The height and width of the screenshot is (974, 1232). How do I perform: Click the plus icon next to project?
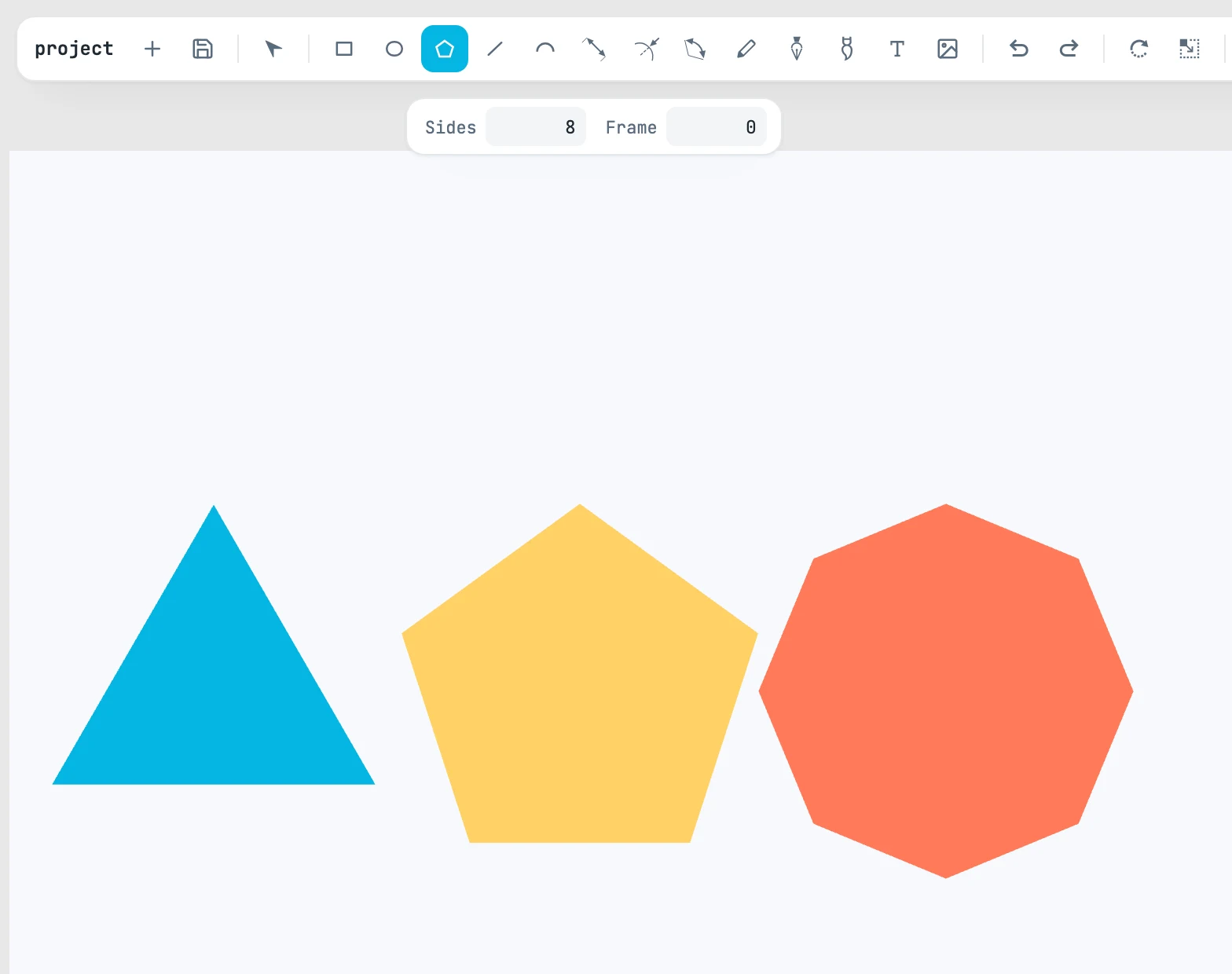click(152, 49)
